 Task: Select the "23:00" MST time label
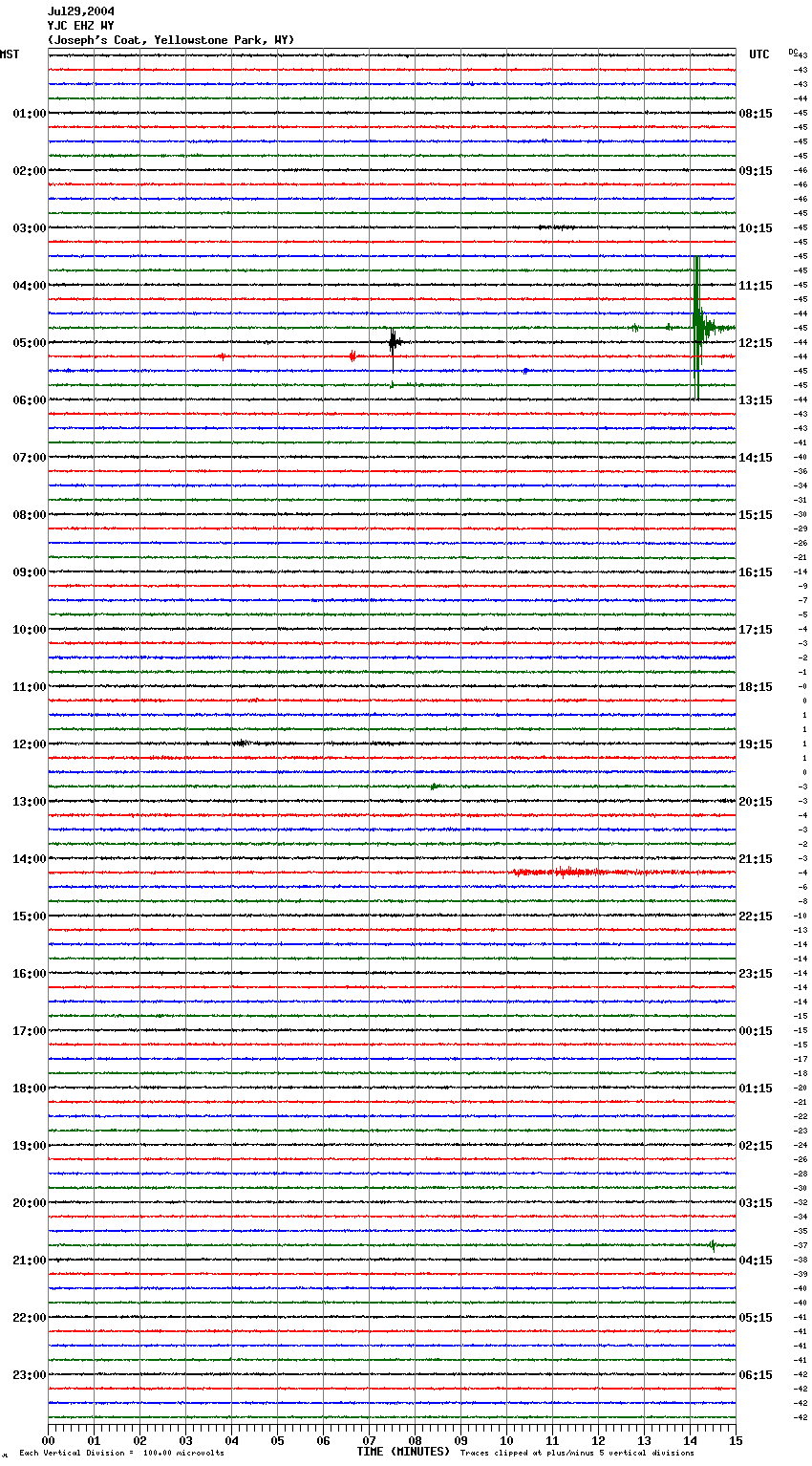coord(30,1375)
